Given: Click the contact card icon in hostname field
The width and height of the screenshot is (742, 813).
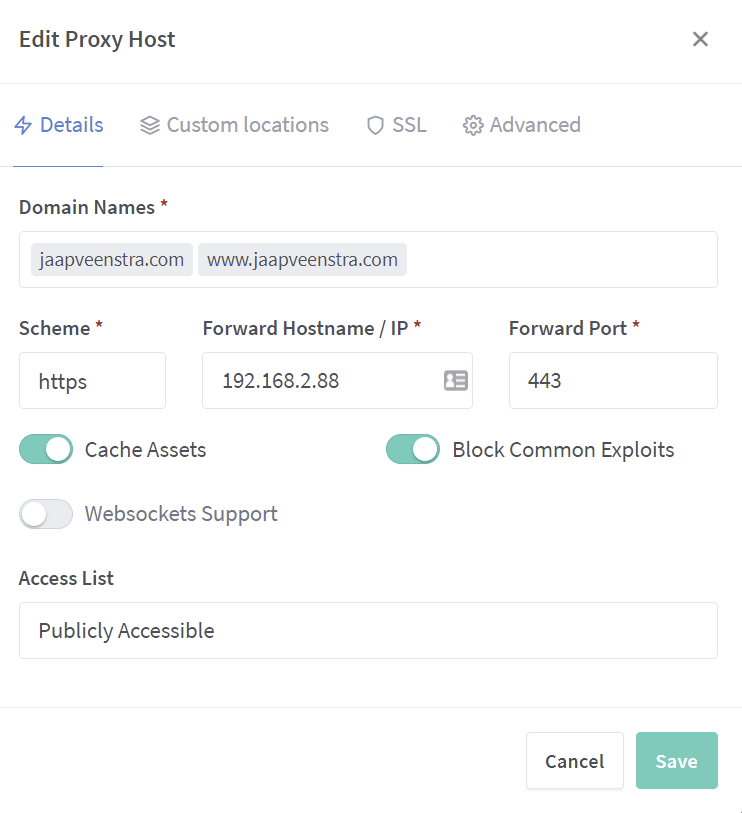Looking at the screenshot, I should (455, 381).
